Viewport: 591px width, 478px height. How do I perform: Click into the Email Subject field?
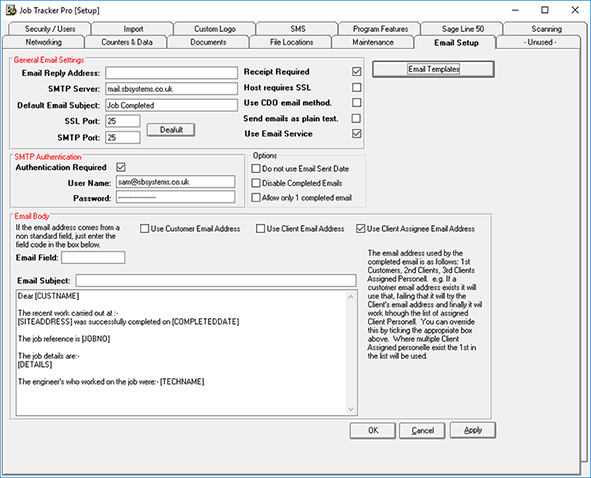(216, 280)
